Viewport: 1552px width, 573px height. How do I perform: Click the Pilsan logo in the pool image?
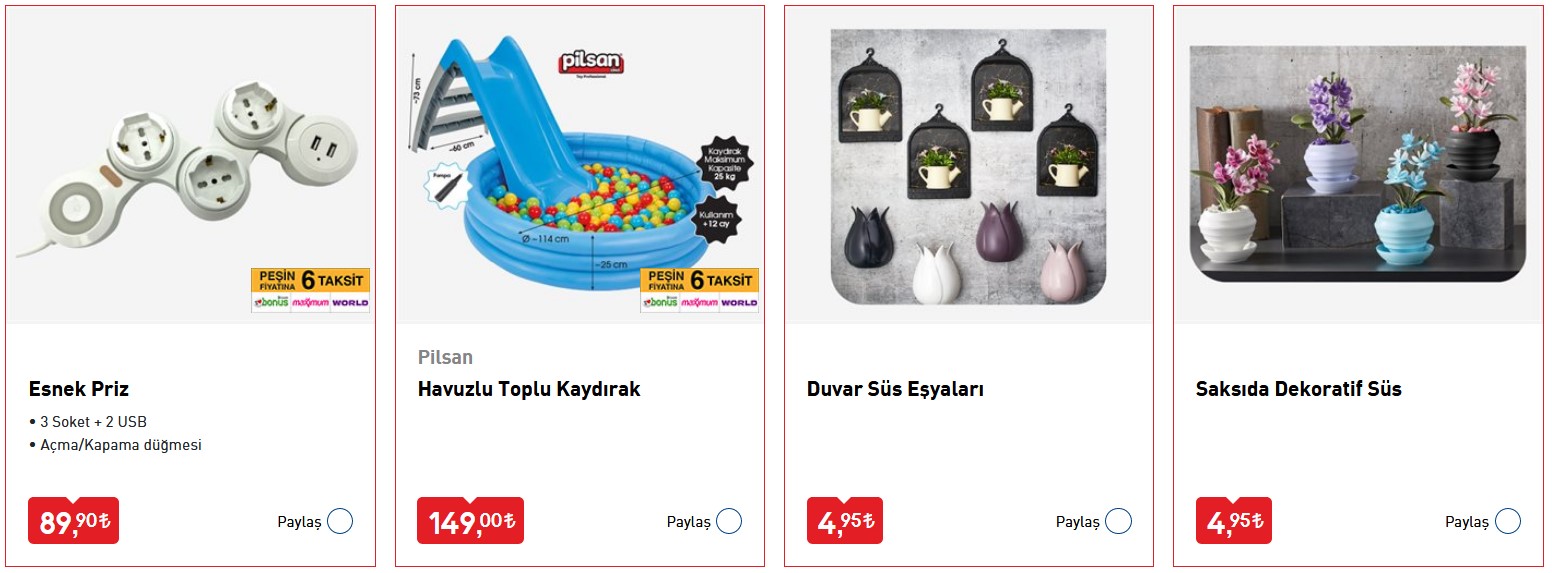click(592, 63)
